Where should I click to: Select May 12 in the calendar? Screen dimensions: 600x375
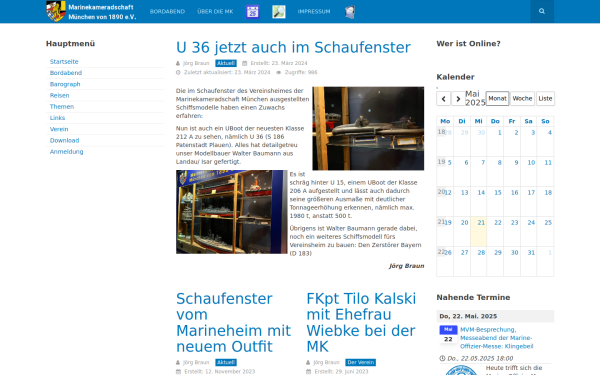448,192
